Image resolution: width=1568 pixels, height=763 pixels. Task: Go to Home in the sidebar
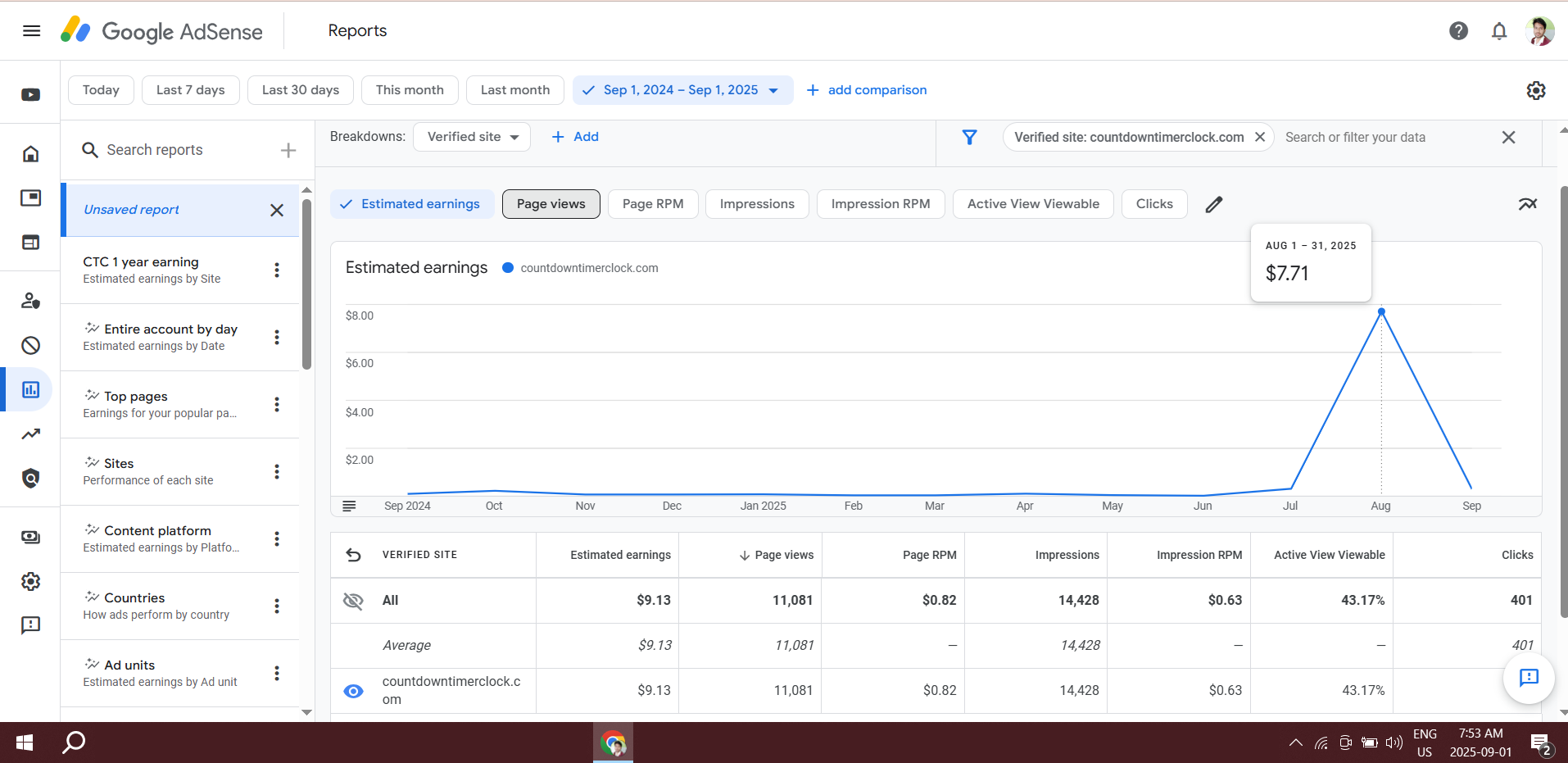[x=31, y=154]
